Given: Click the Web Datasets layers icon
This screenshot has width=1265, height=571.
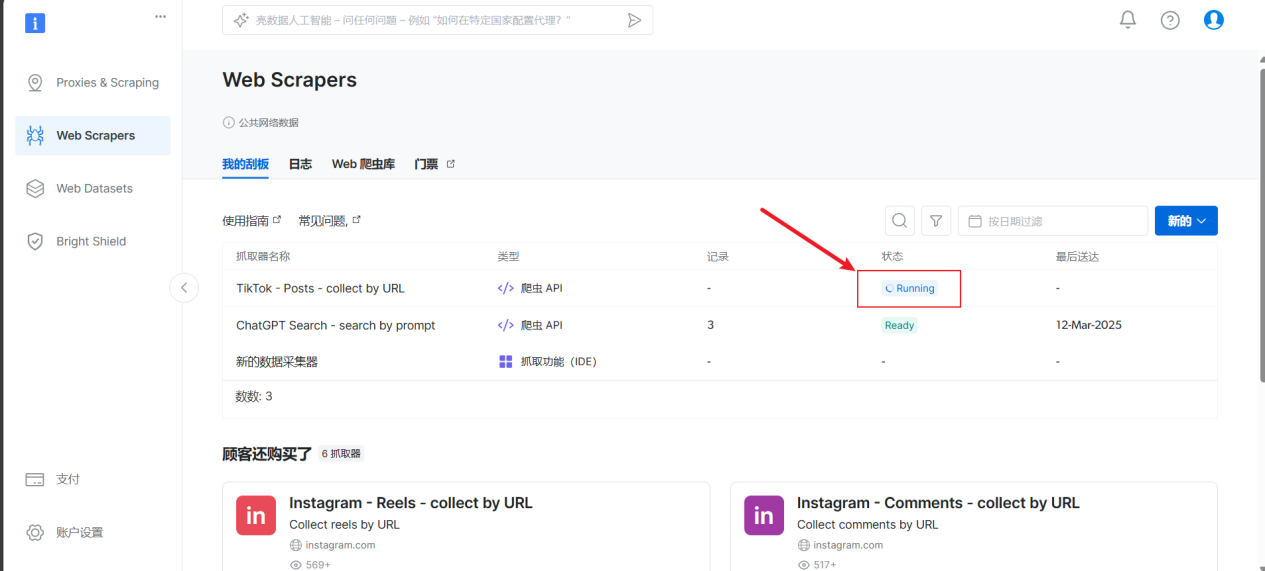Looking at the screenshot, I should click(35, 188).
